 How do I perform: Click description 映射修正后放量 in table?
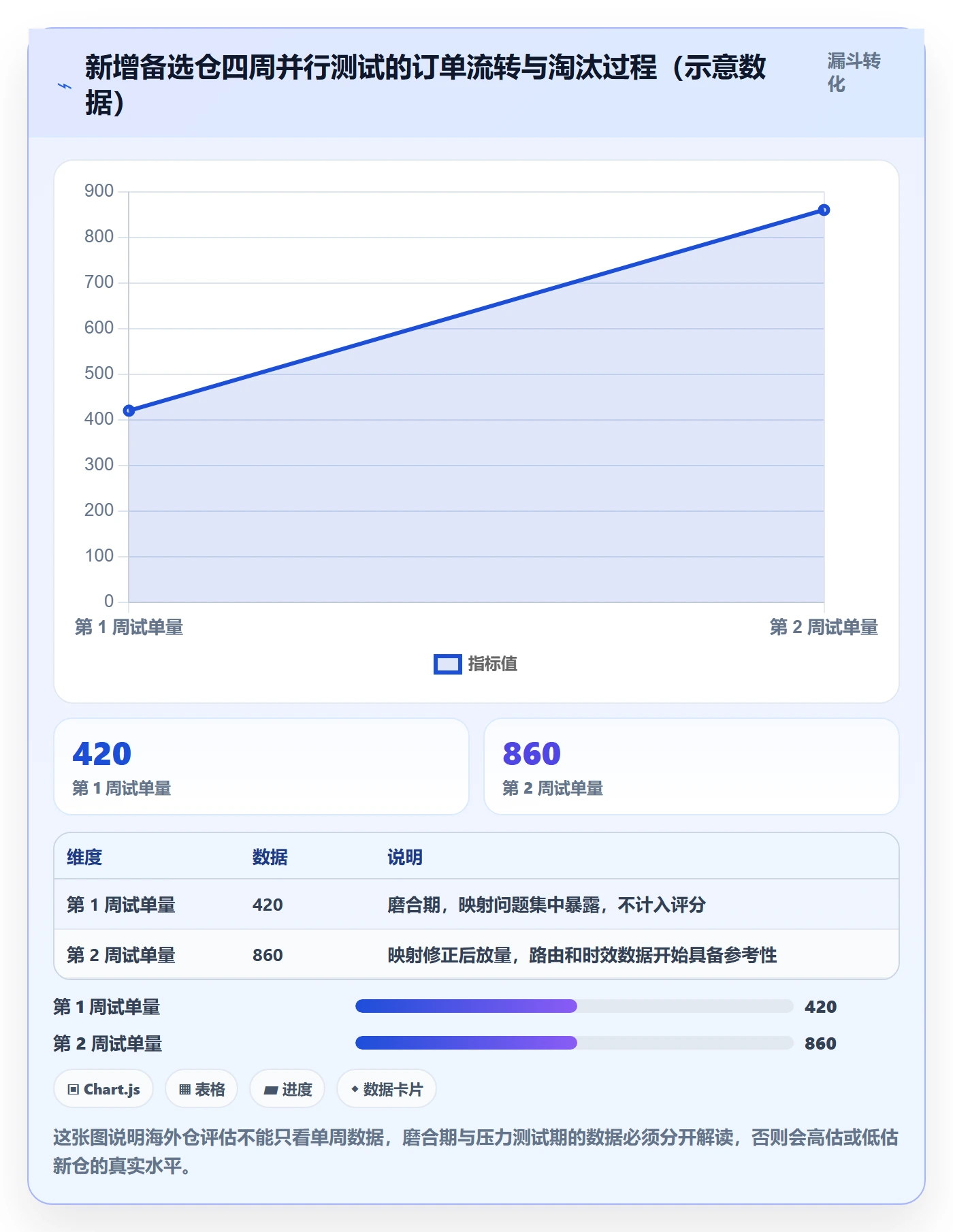(582, 955)
